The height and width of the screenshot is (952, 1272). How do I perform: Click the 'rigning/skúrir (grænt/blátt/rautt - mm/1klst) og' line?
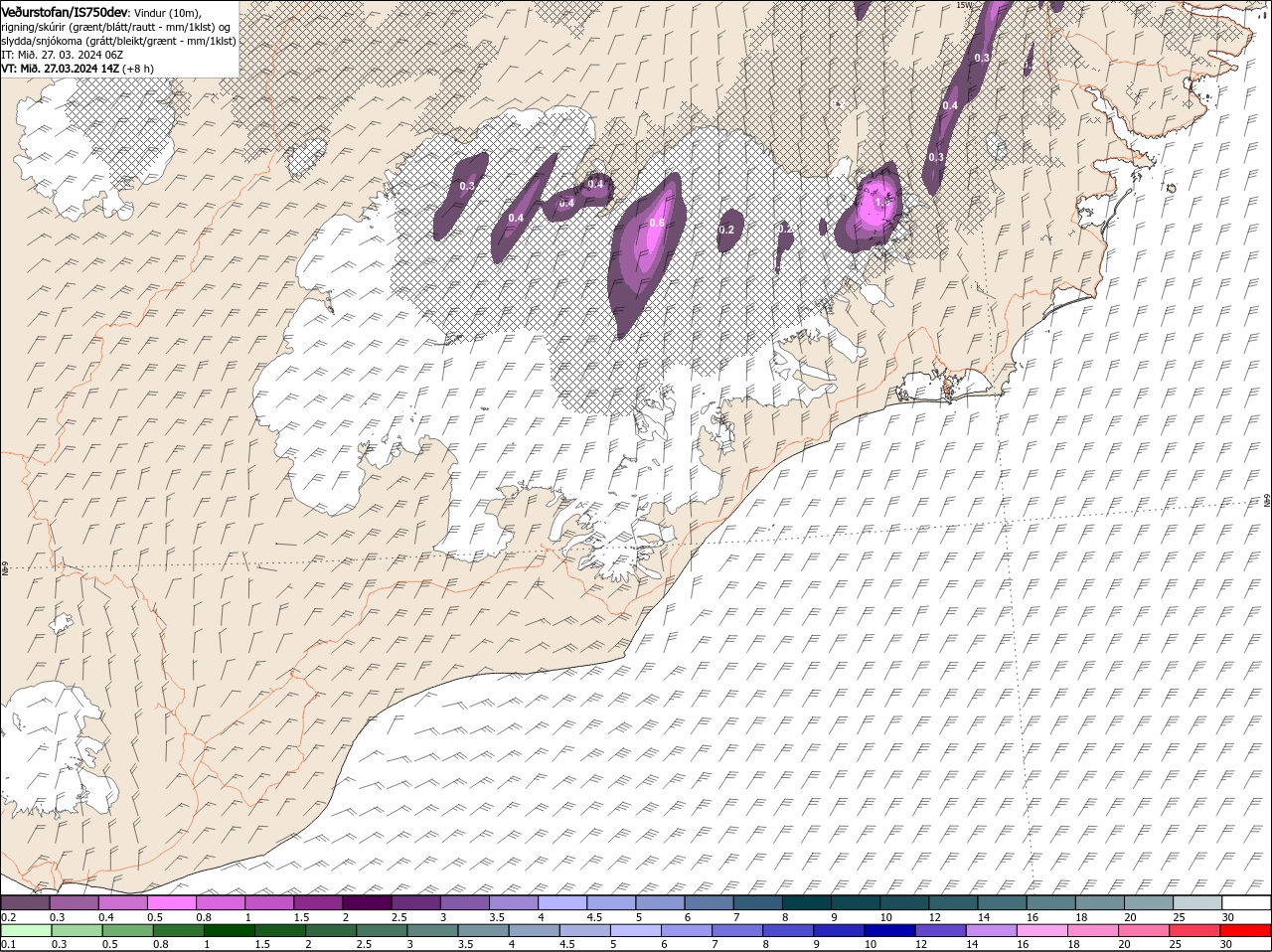(115, 27)
